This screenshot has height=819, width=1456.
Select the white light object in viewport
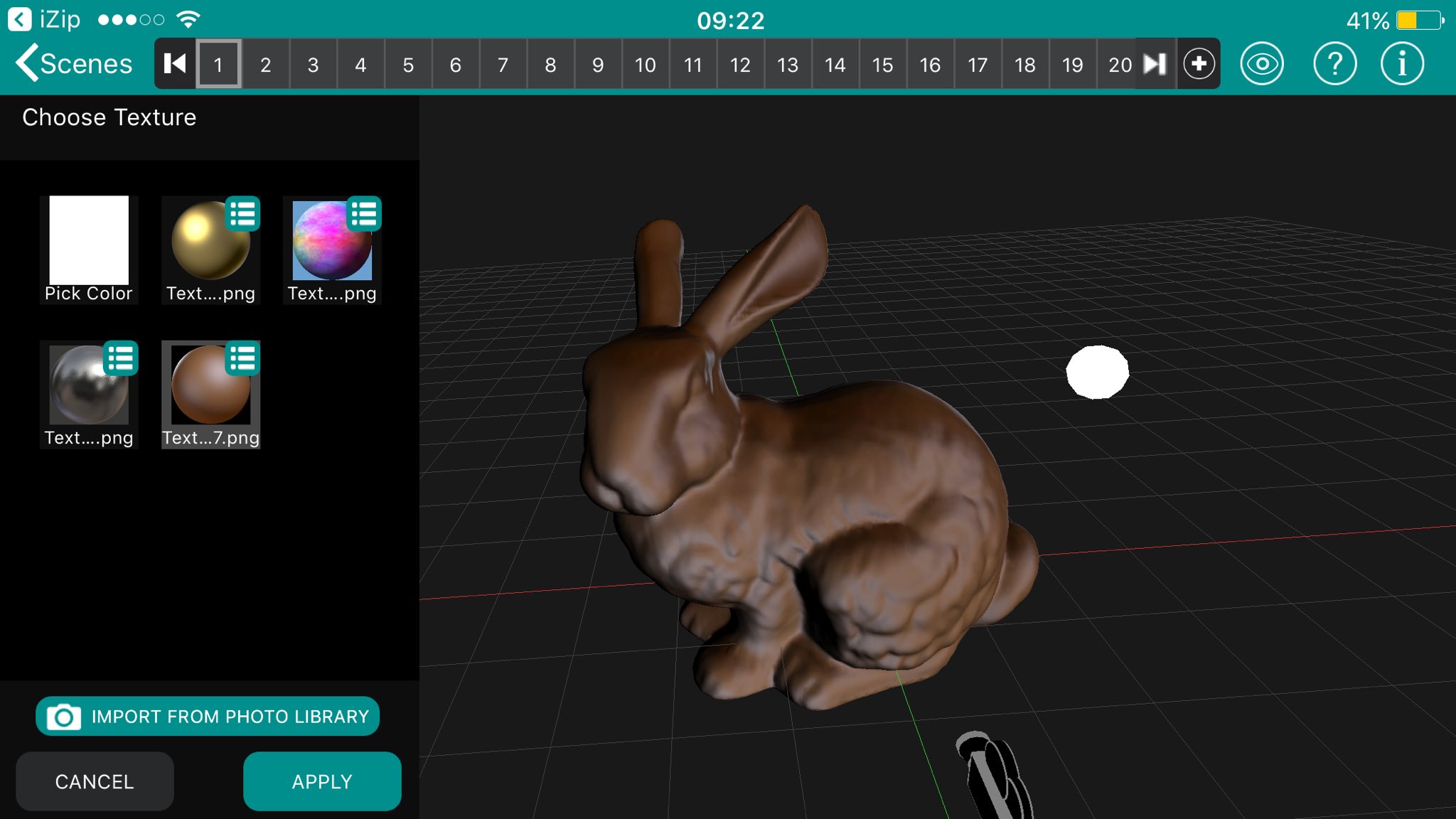1097,372
